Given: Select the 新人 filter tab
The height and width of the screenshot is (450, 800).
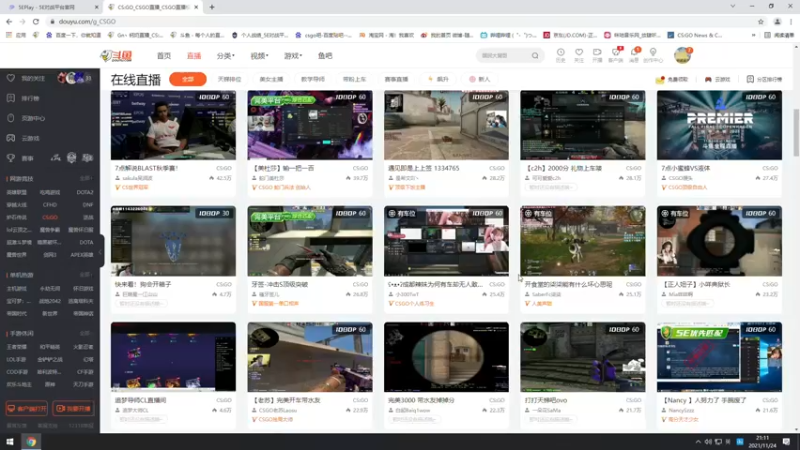Looking at the screenshot, I should coord(480,79).
